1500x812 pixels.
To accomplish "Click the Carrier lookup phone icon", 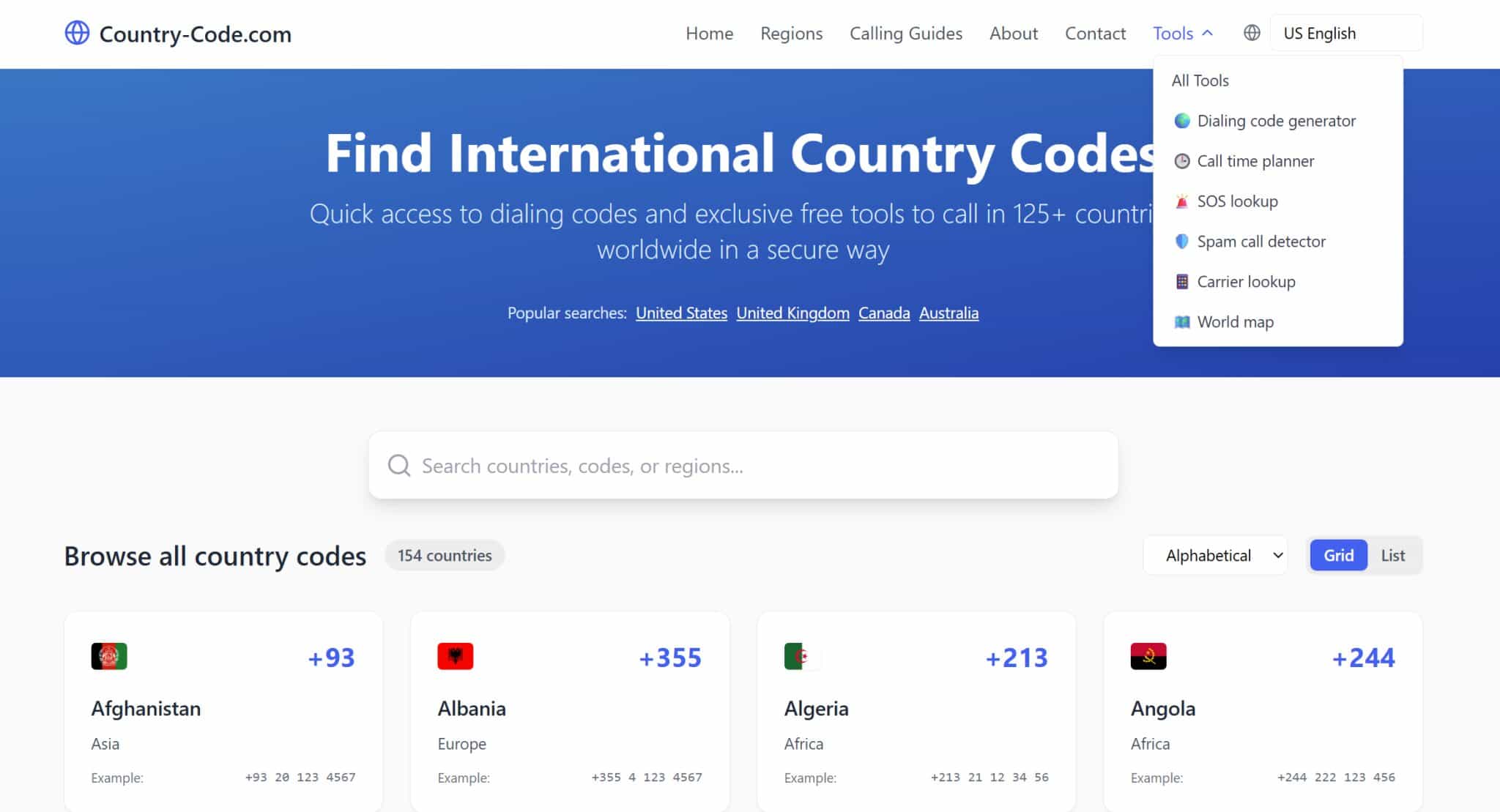I will point(1182,282).
